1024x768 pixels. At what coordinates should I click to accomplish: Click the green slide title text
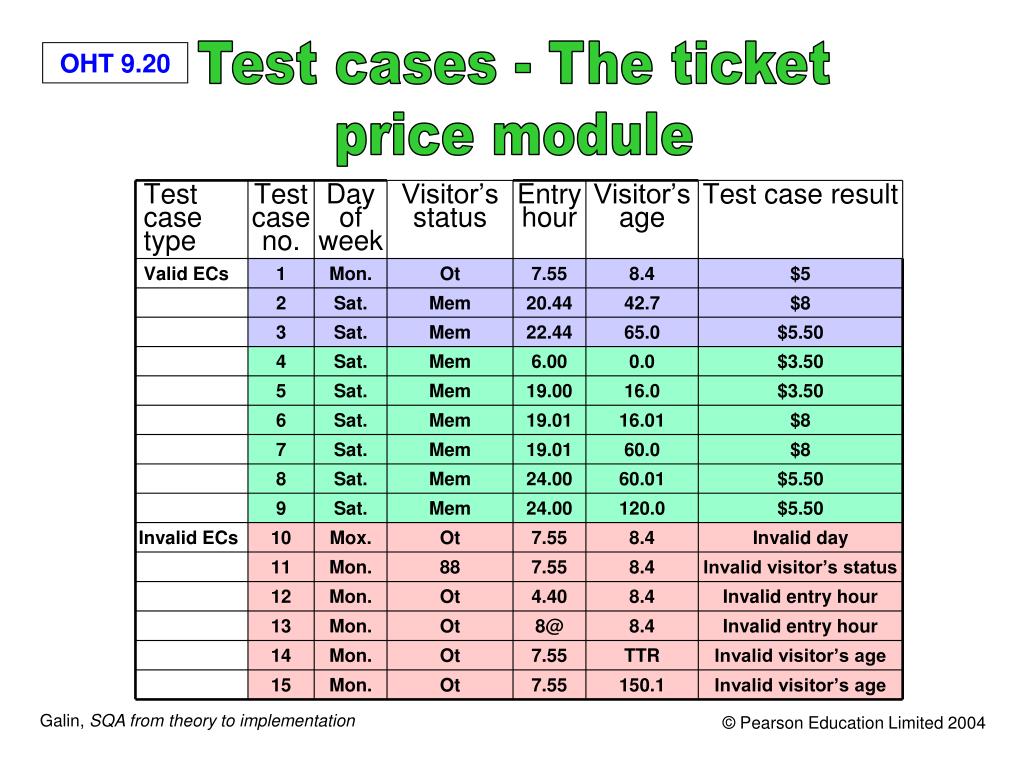[x=514, y=101]
